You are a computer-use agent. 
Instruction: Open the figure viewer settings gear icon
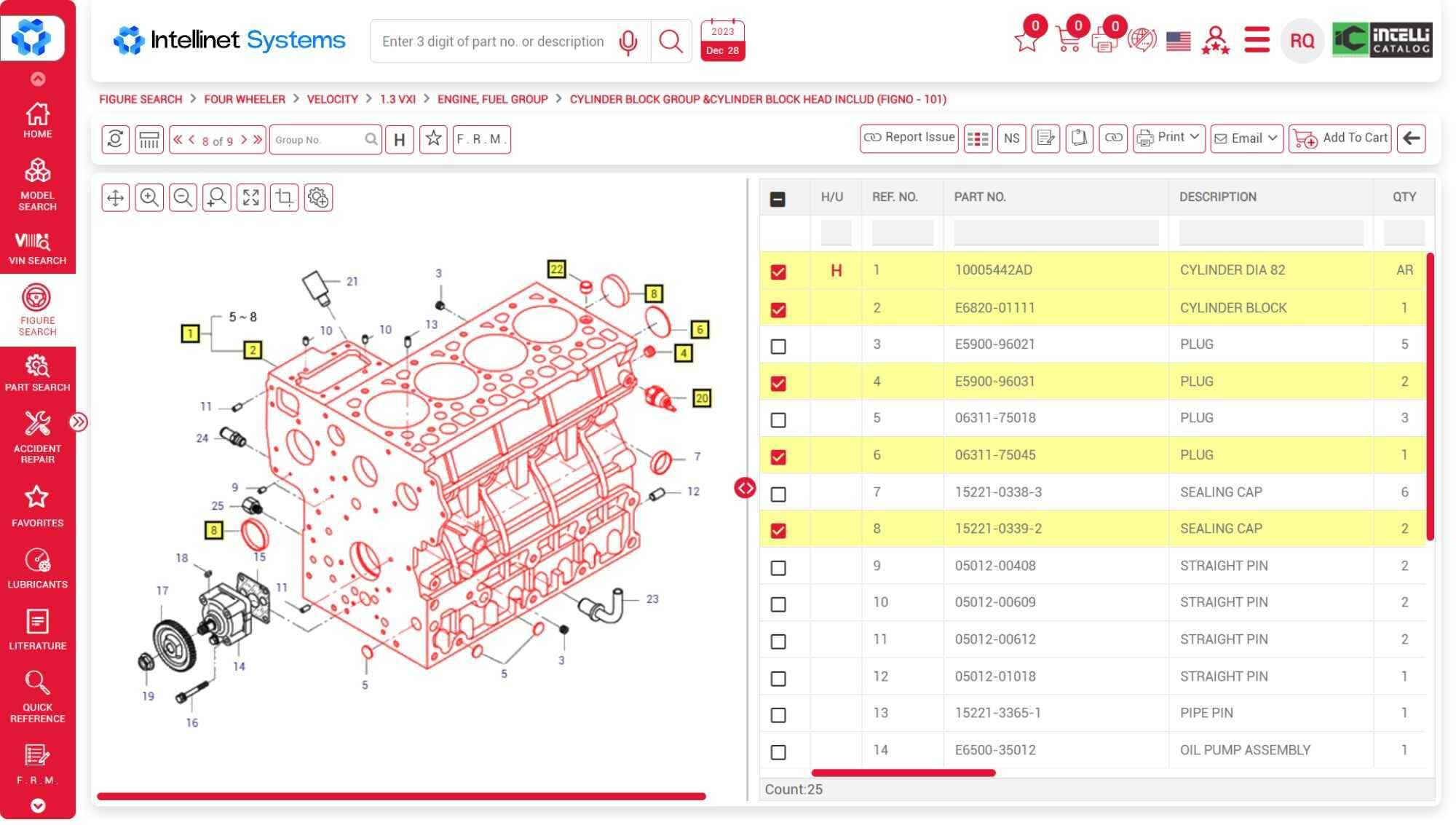click(317, 197)
